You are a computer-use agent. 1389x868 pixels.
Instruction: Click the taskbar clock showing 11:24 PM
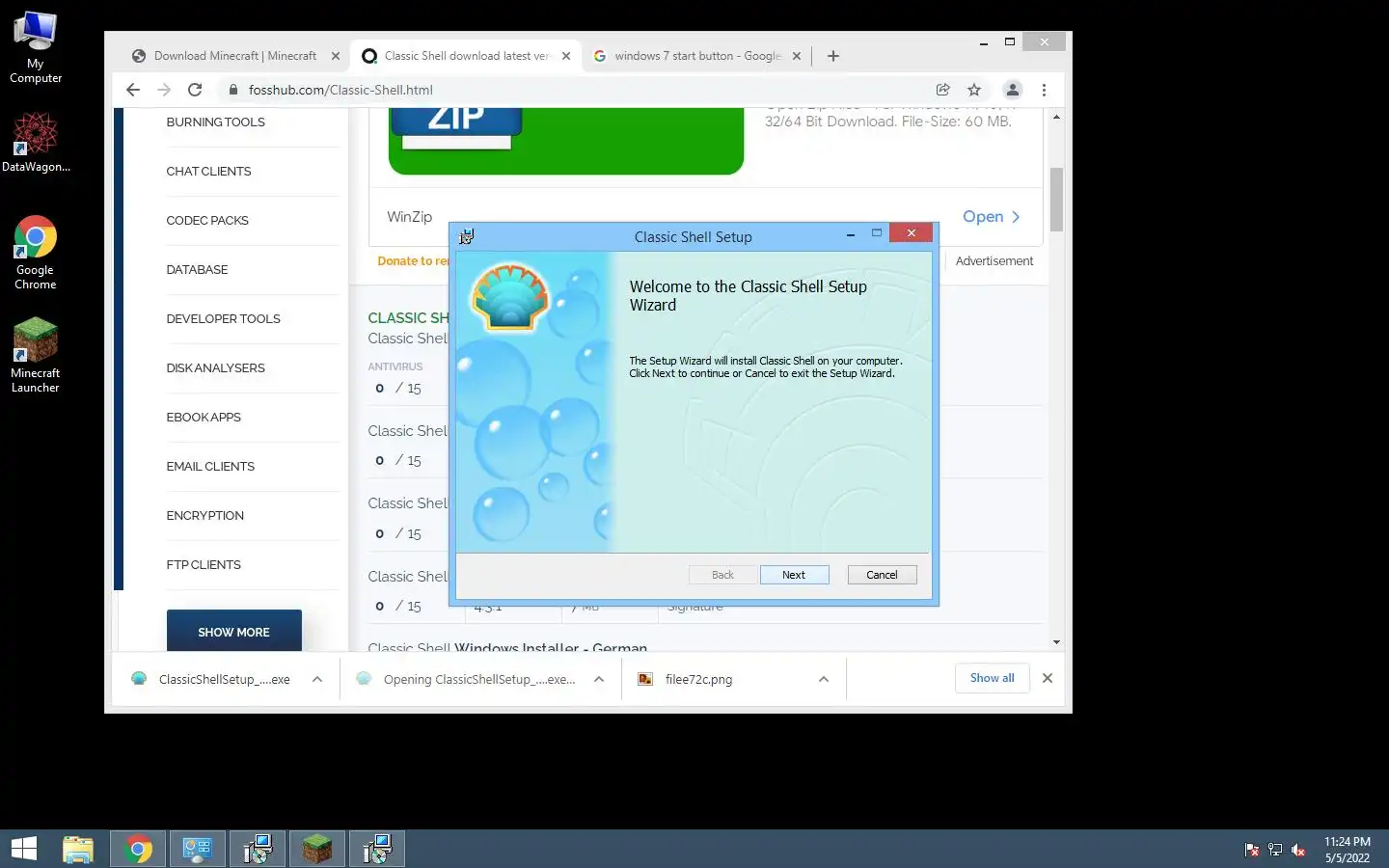[1348, 850]
